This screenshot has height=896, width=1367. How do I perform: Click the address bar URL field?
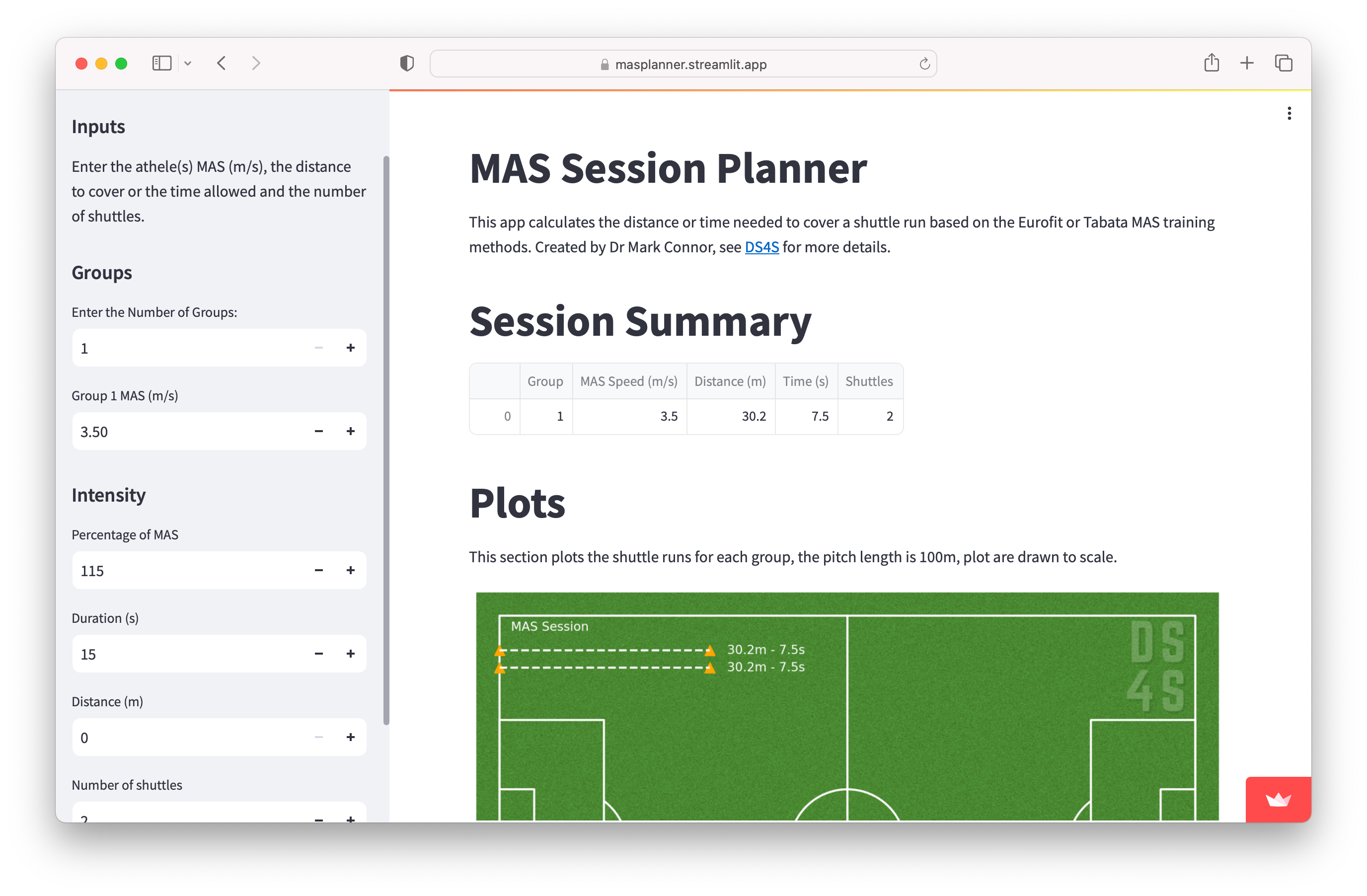pyautogui.click(x=689, y=64)
